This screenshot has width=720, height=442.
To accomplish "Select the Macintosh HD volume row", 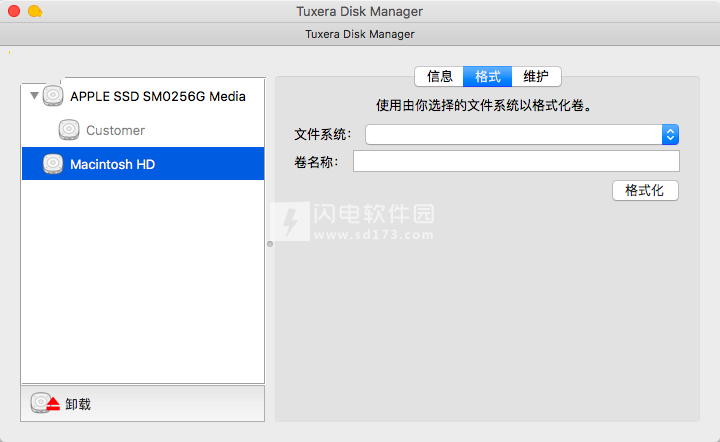I will coord(143,164).
